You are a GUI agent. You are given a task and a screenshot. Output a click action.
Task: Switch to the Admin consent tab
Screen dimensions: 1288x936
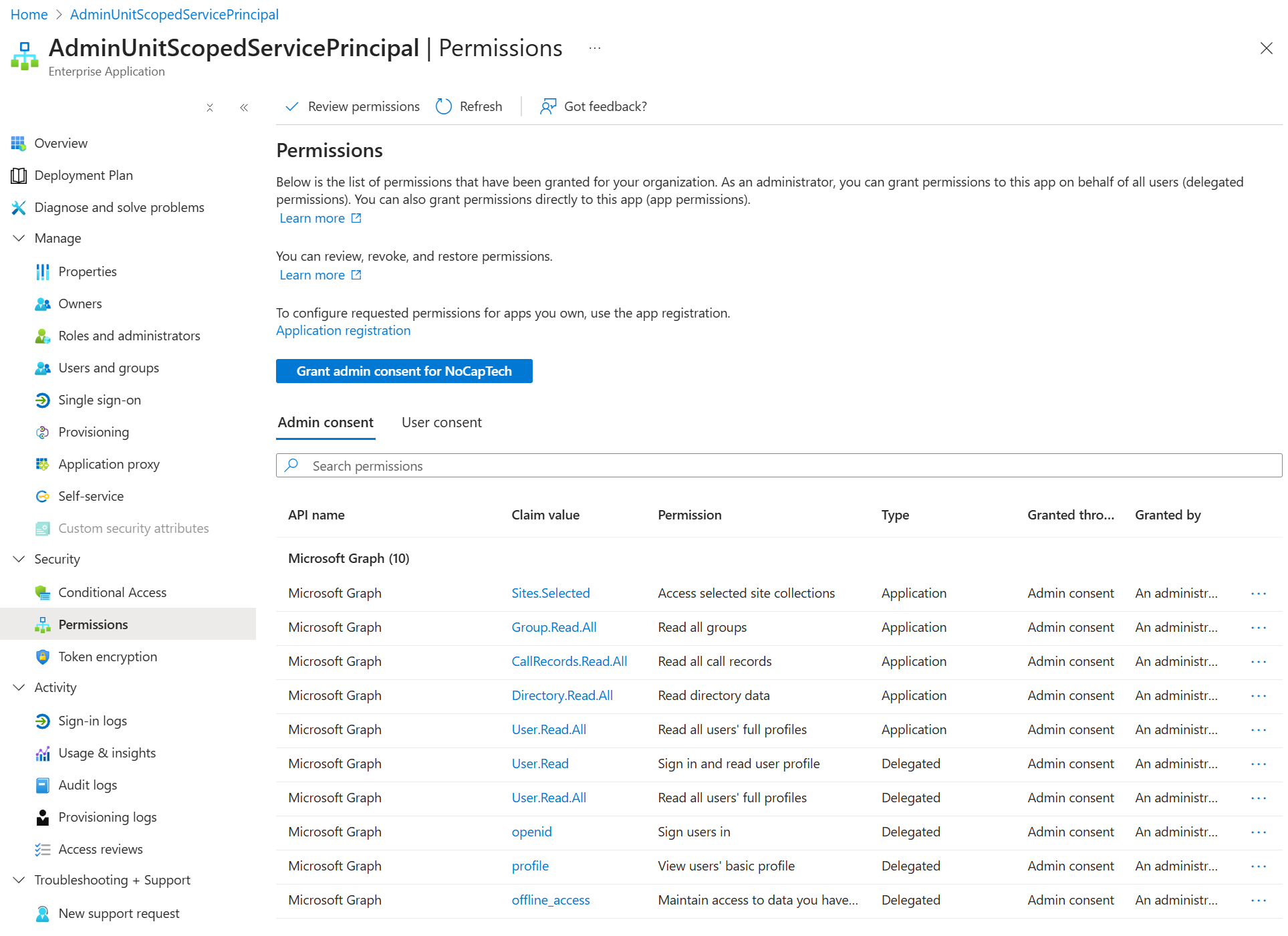click(x=326, y=423)
